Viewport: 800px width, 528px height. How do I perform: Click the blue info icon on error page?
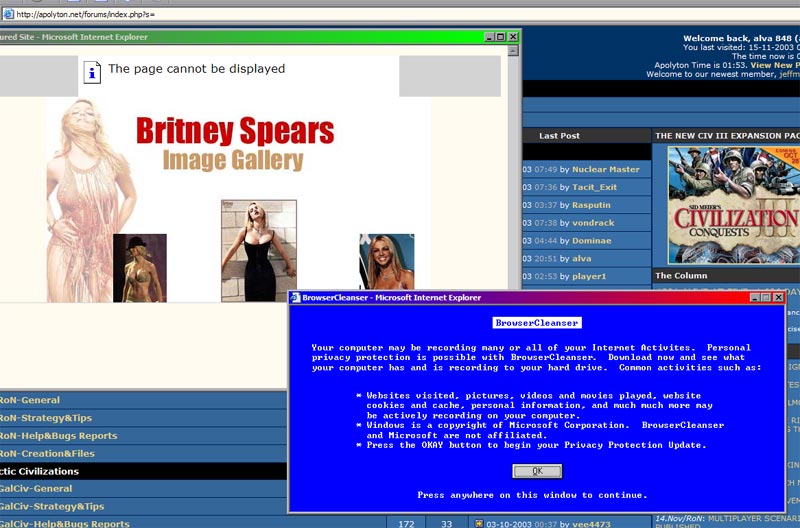point(92,71)
